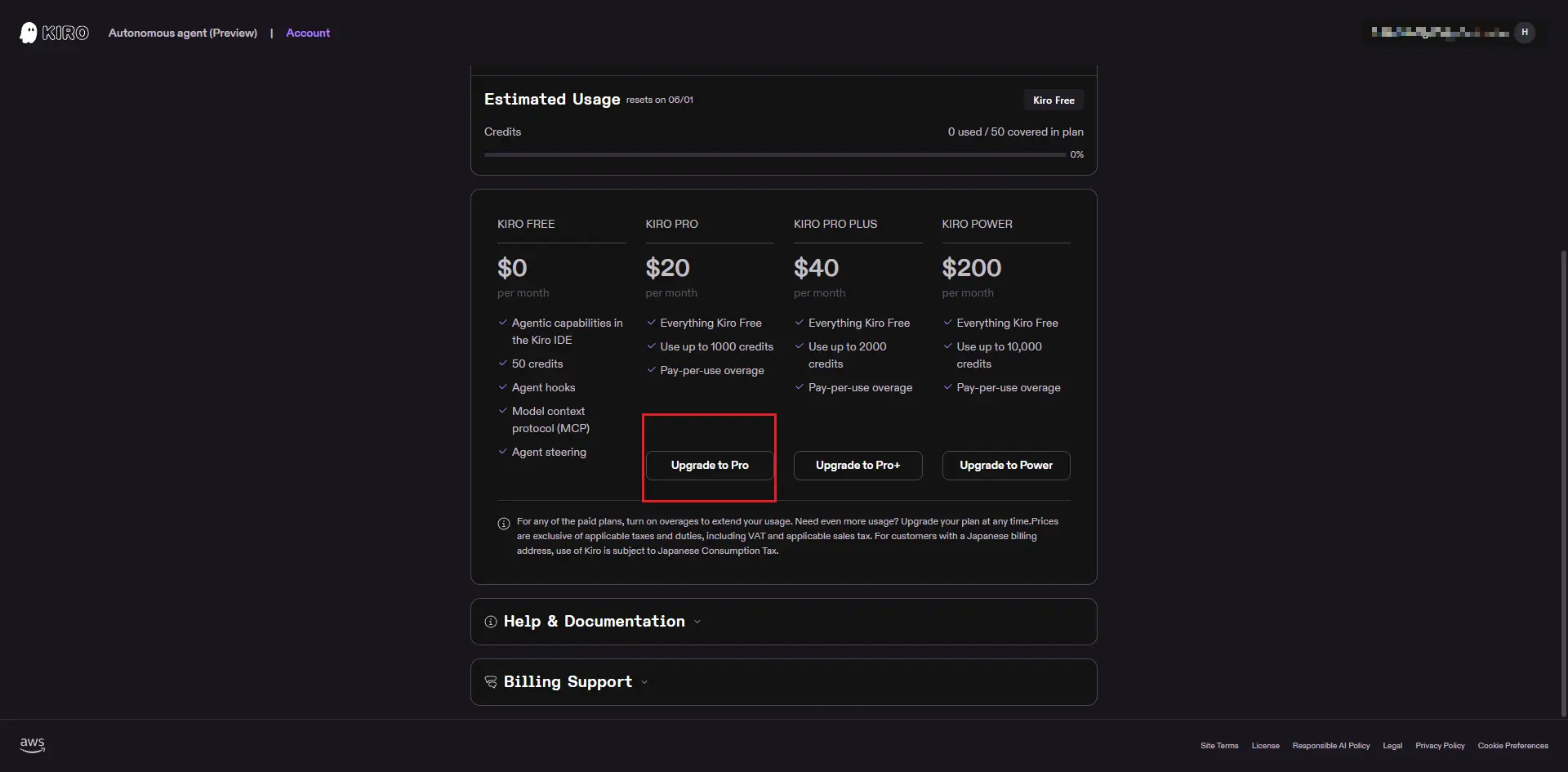The width and height of the screenshot is (1568, 772).
Task: Click 'Use up to 2000 credits' feature
Action: 848,355
